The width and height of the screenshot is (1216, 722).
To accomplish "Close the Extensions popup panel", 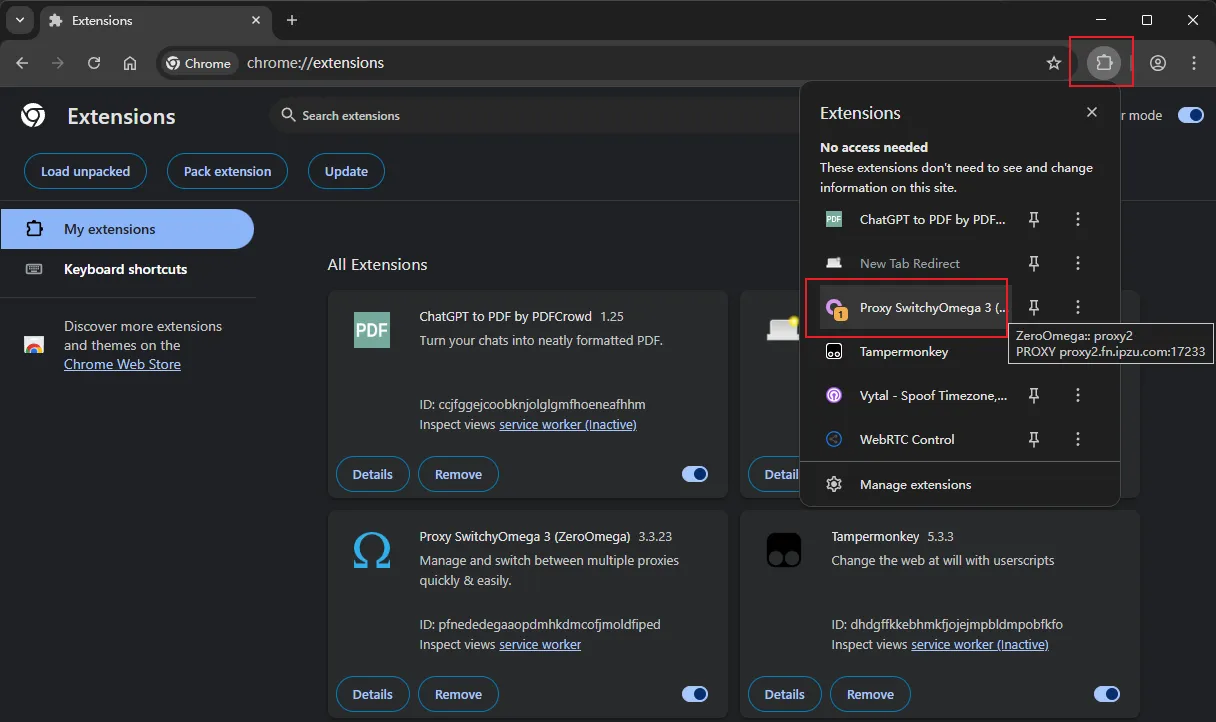I will pyautogui.click(x=1092, y=113).
